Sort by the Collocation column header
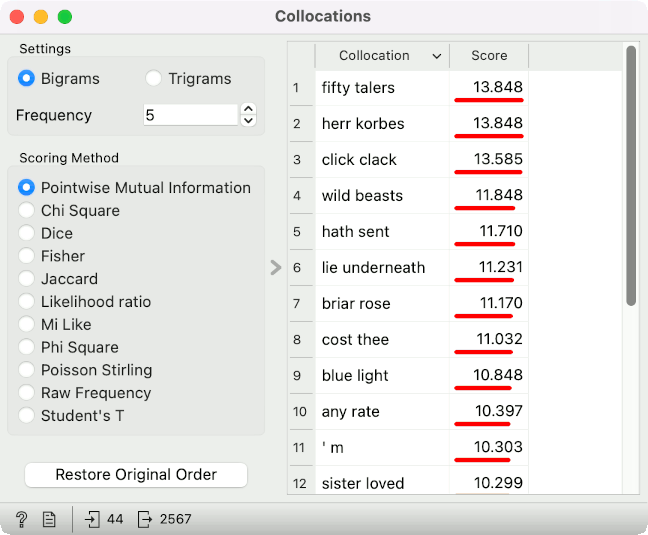648x535 pixels. pyautogui.click(x=382, y=55)
